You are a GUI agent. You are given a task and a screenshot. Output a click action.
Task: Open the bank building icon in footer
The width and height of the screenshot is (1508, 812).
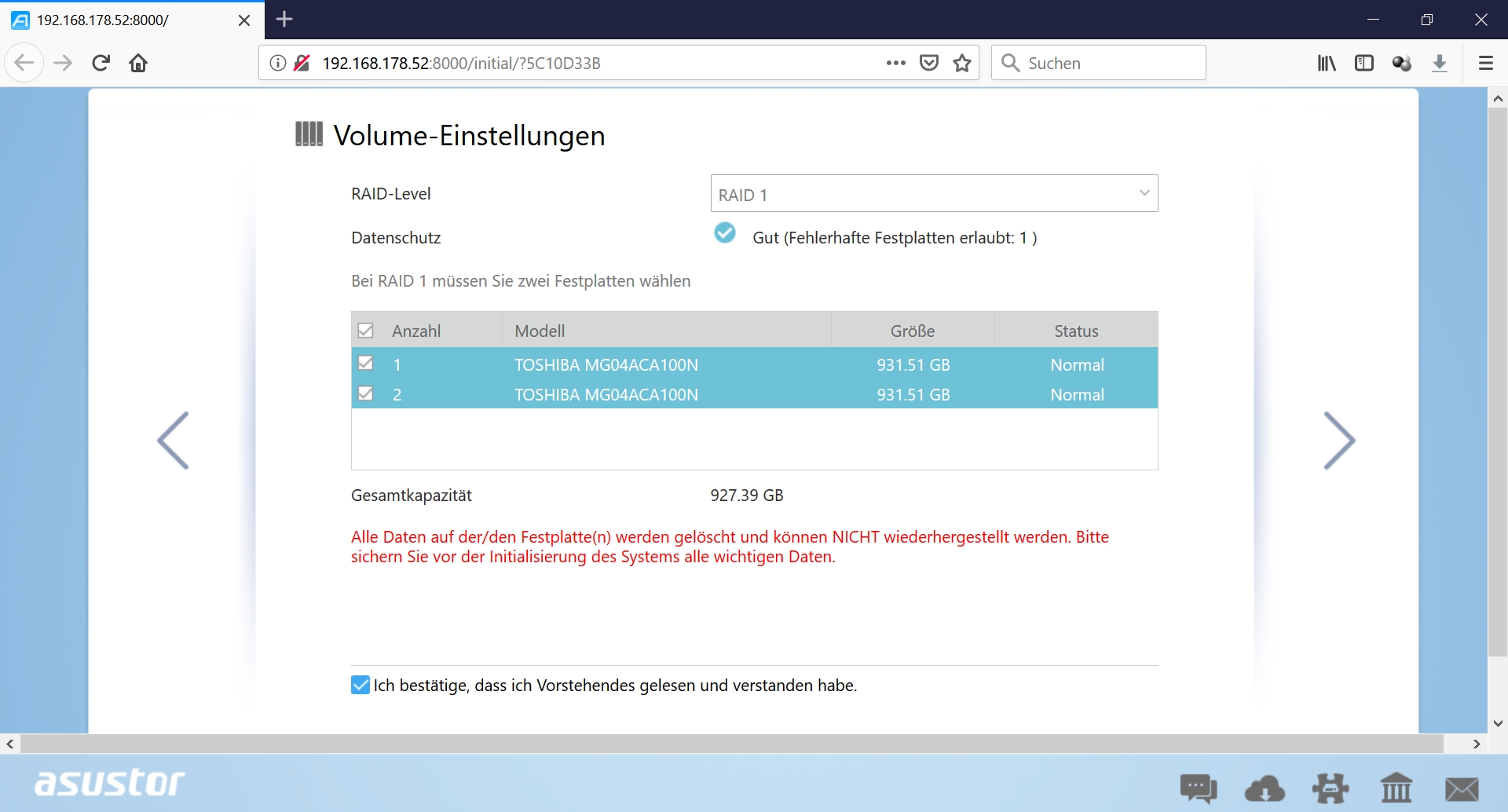pyautogui.click(x=1396, y=788)
